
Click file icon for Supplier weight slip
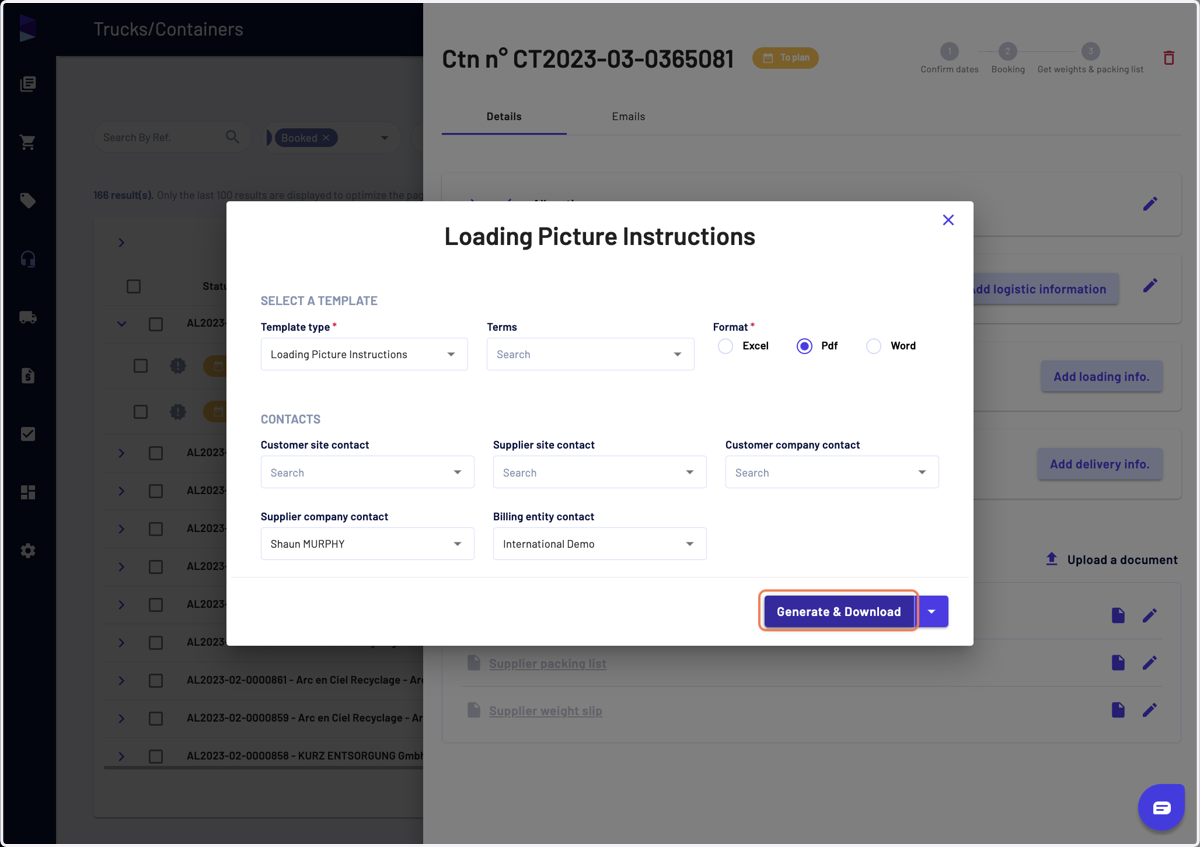pos(1118,710)
